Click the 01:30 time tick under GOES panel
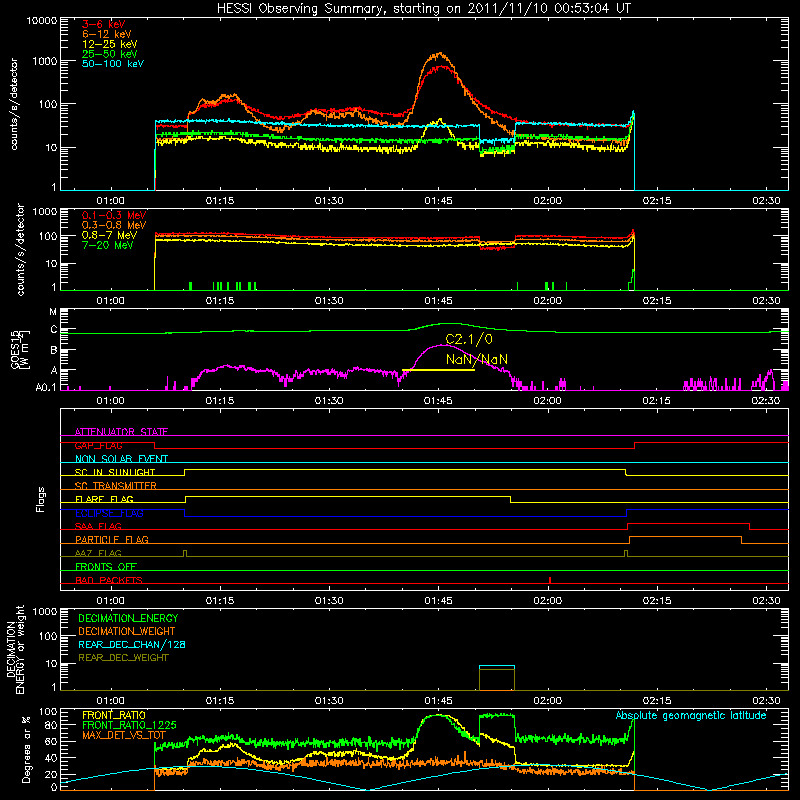 point(329,401)
